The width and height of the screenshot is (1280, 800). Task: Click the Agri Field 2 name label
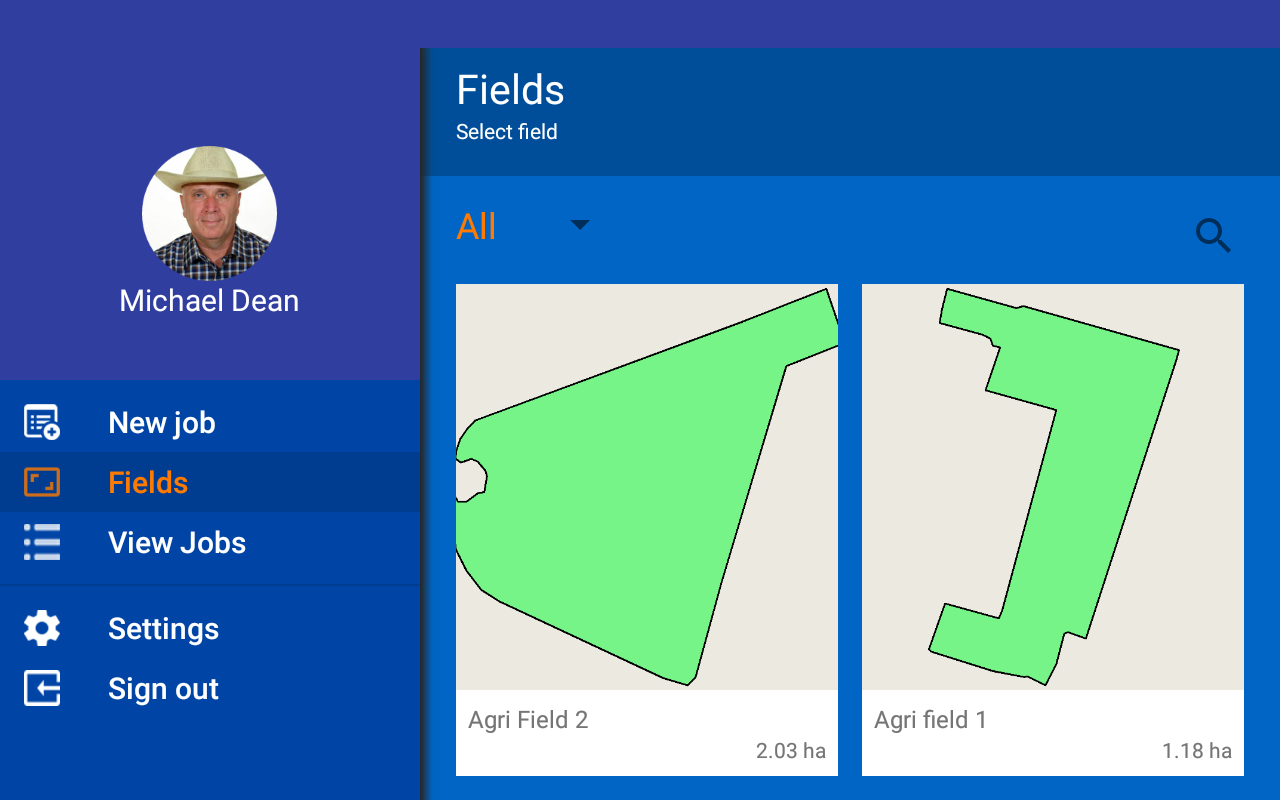coord(528,720)
